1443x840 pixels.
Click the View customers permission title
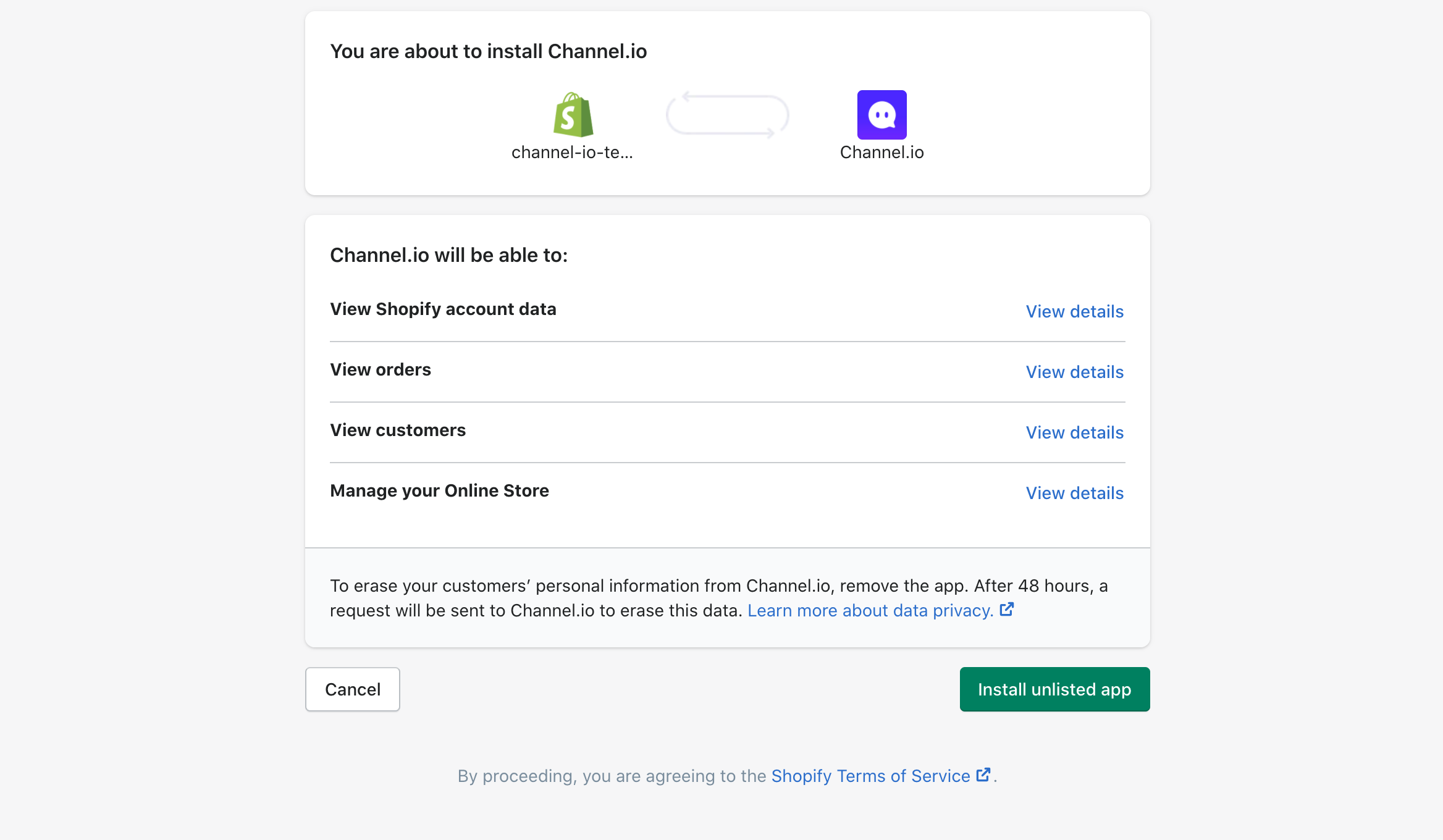point(398,430)
